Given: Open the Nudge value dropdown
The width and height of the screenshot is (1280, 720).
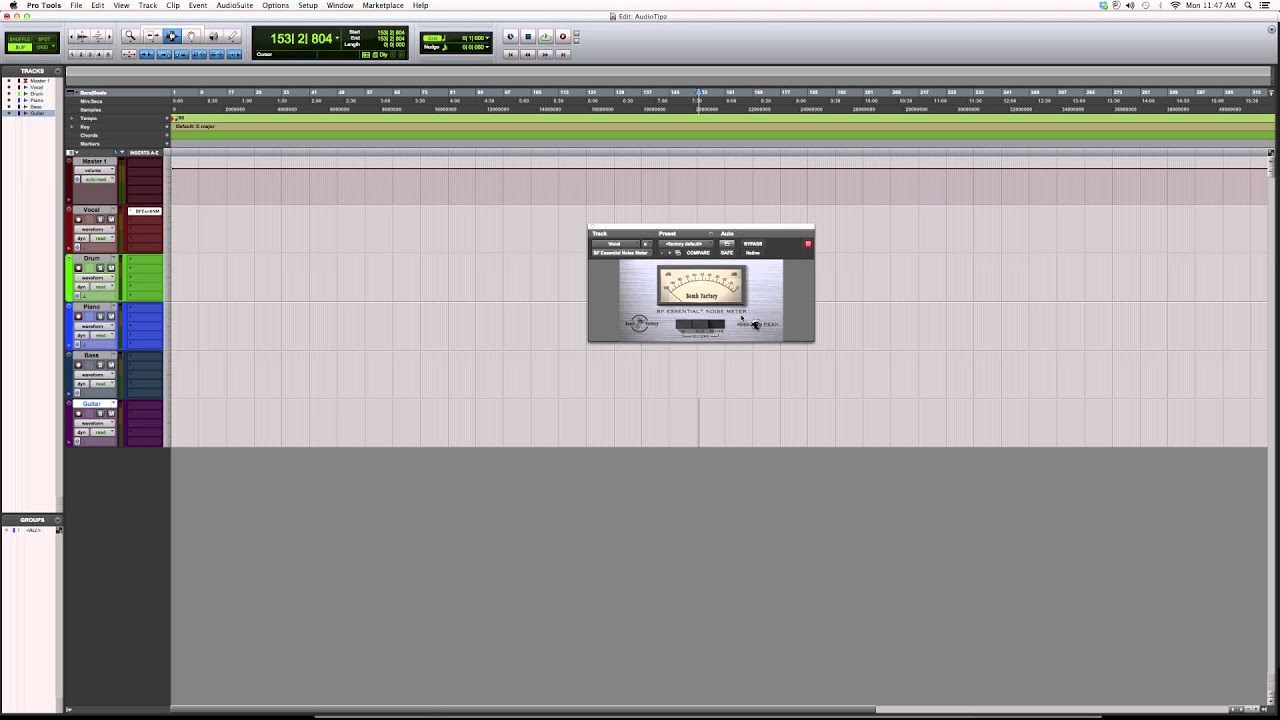Looking at the screenshot, I should (487, 47).
